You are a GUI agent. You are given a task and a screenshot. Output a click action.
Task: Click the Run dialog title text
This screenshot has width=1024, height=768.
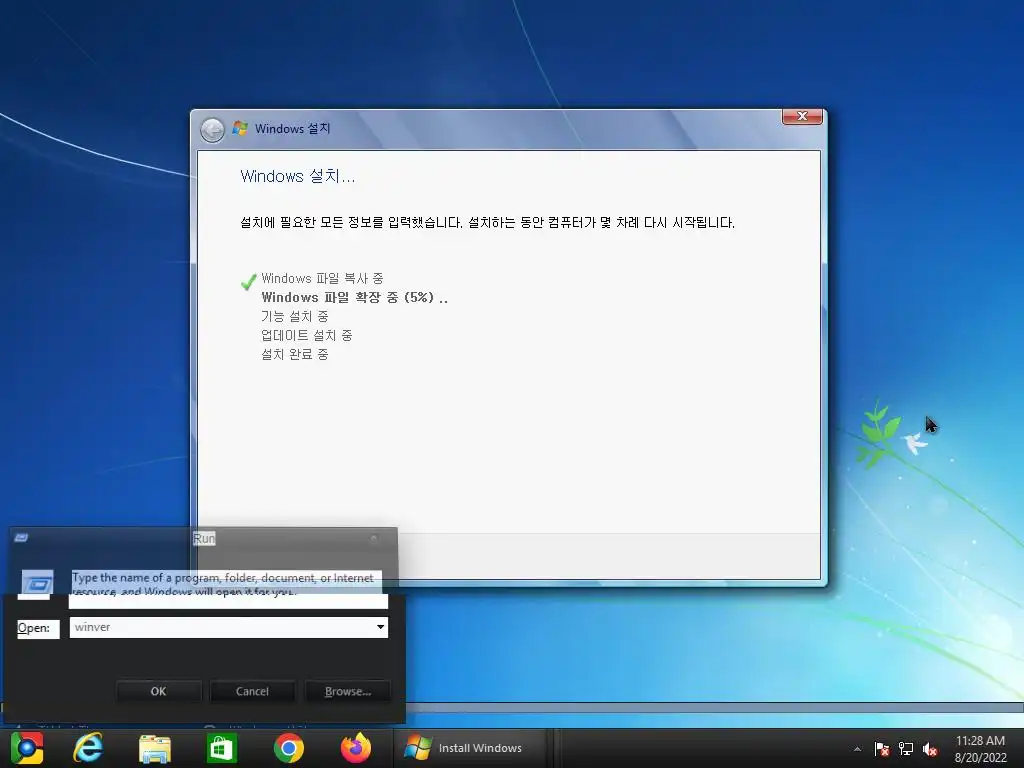click(204, 538)
